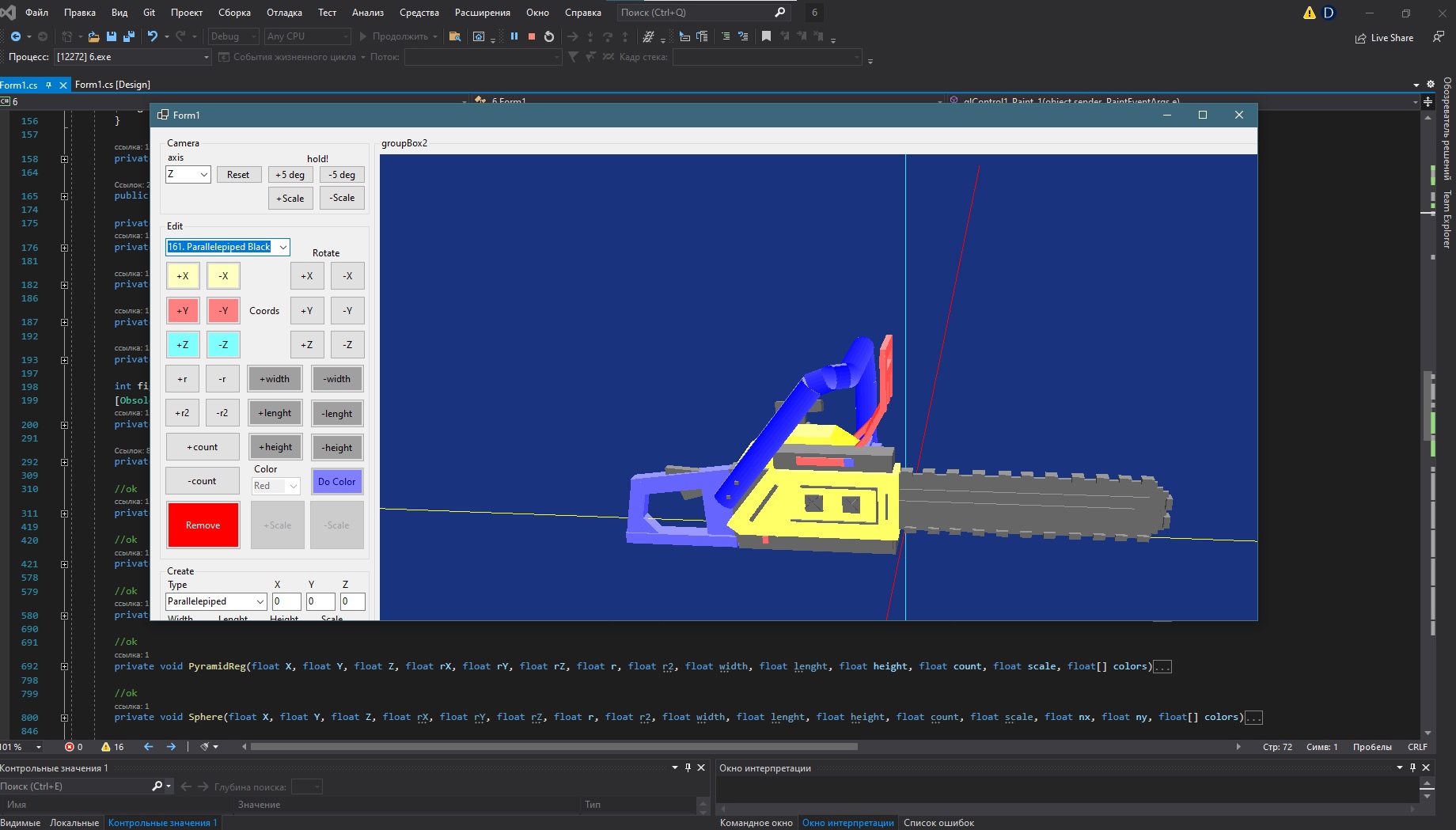
Task: Open the user account icon labeled D
Action: click(x=1329, y=13)
